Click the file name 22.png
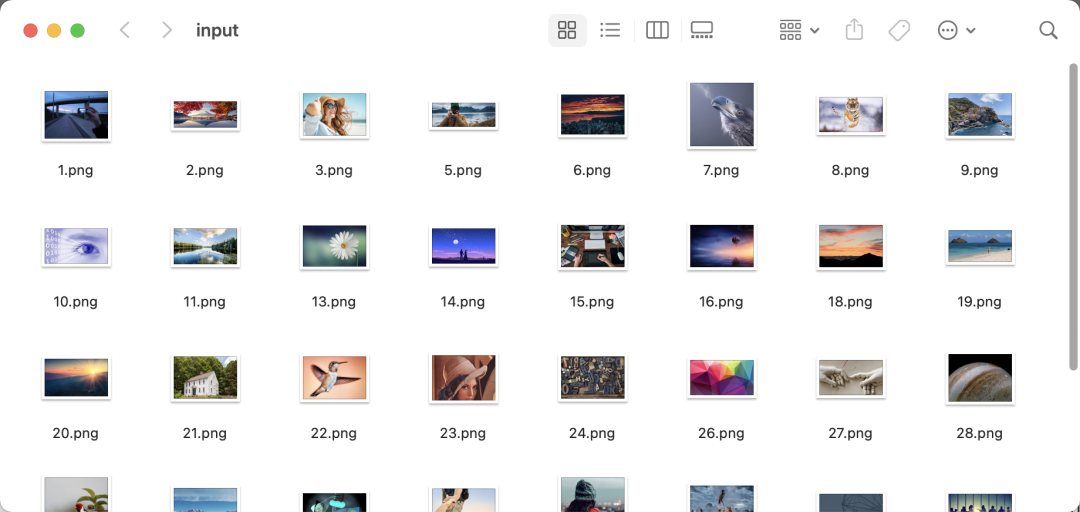Viewport: 1080px width, 512px height. coord(334,433)
